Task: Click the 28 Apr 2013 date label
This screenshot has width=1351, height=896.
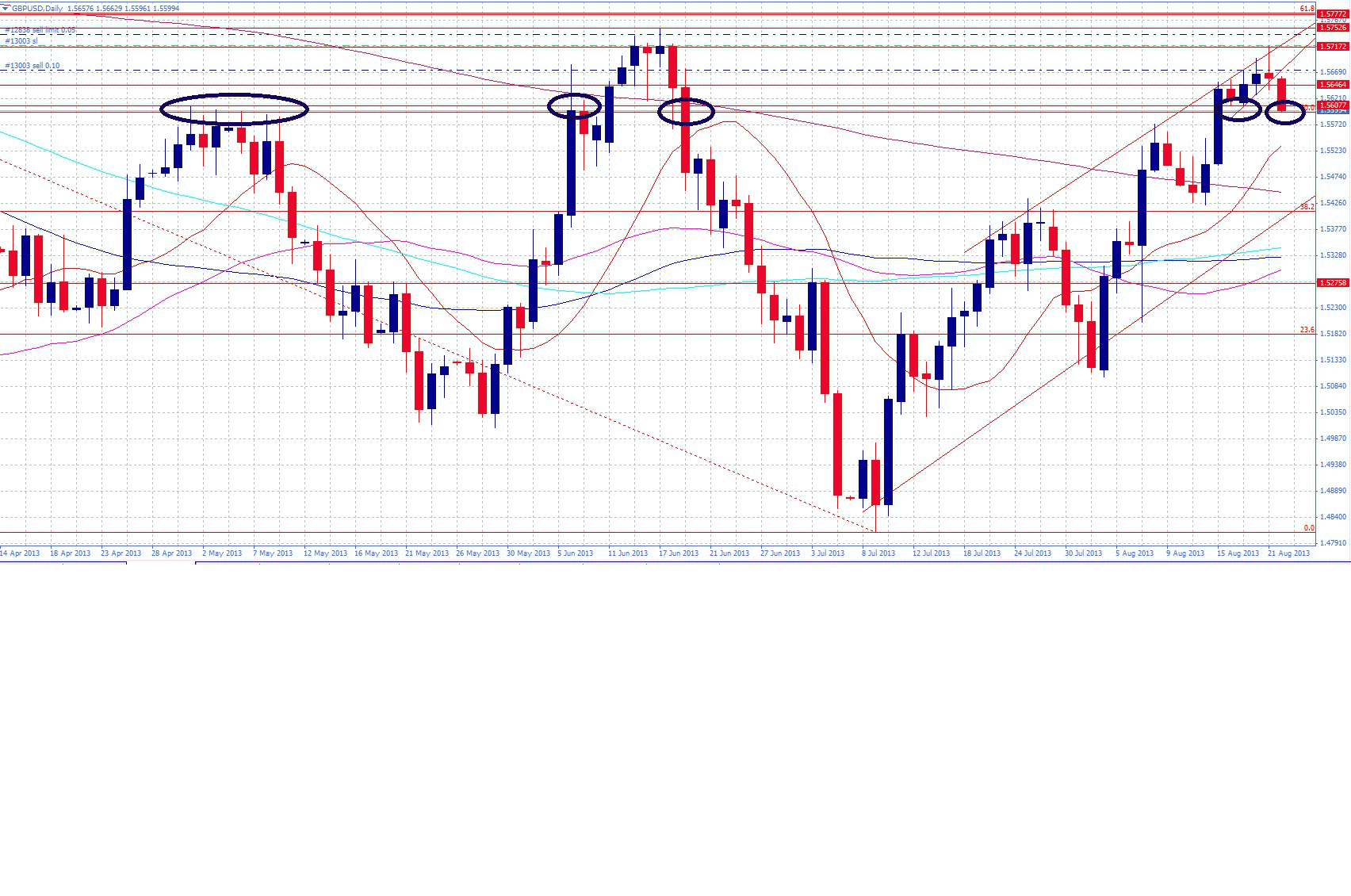Action: pos(172,553)
